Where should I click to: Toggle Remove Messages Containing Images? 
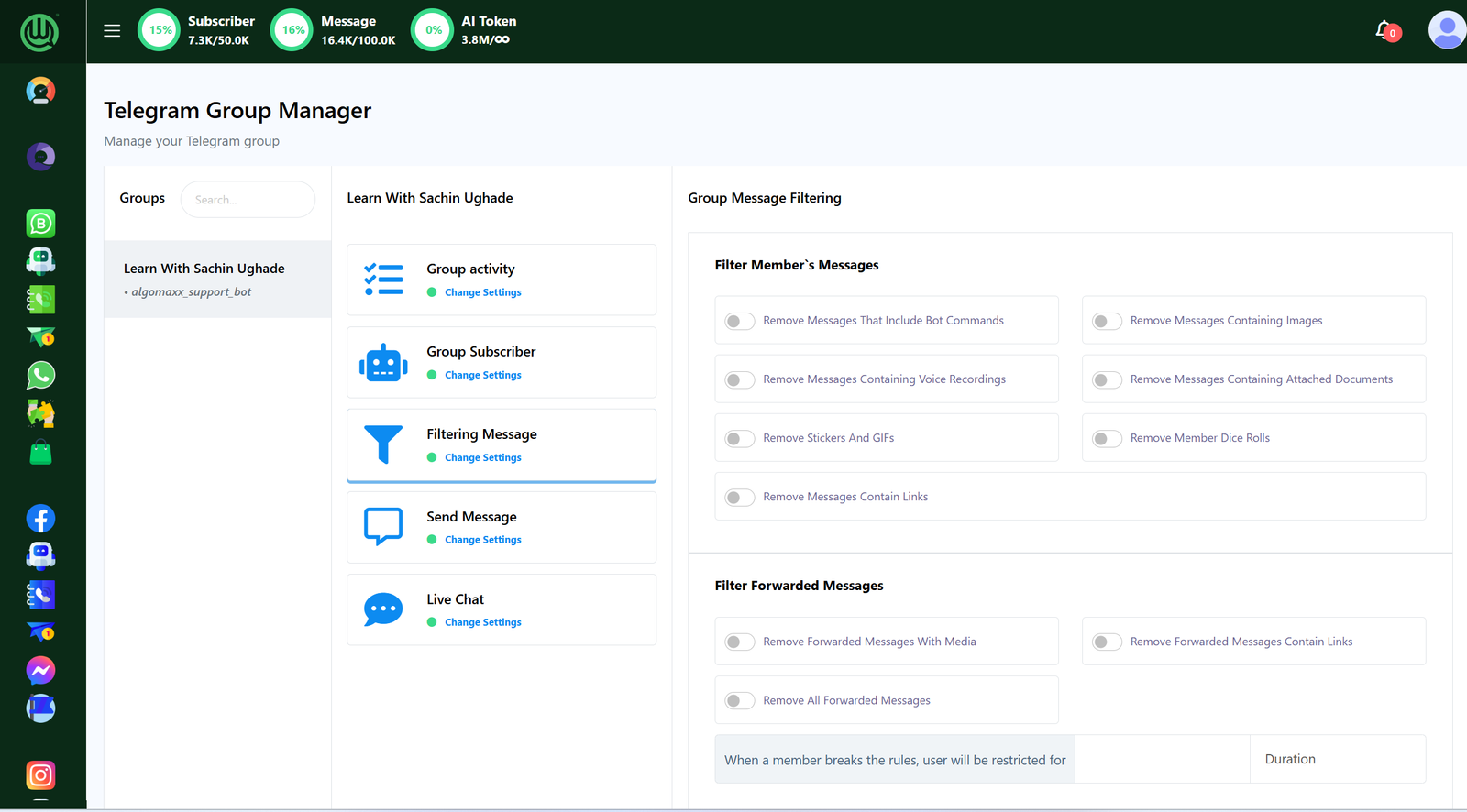(x=1107, y=321)
